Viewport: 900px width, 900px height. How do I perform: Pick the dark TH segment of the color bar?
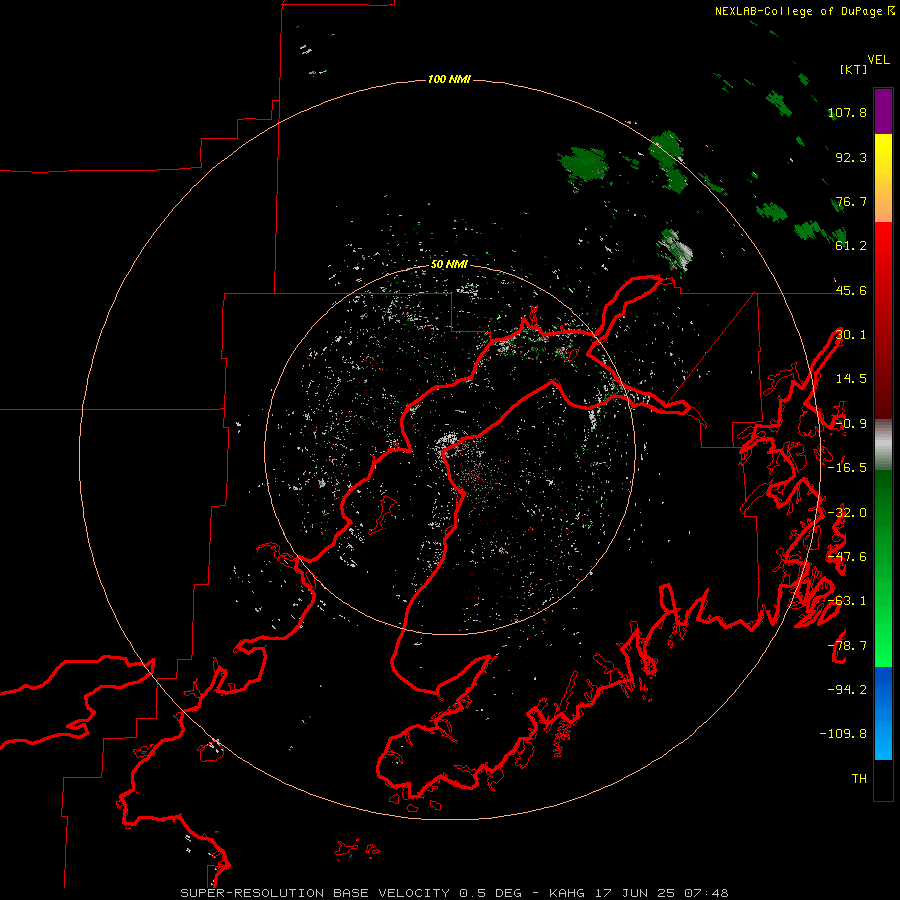(x=883, y=780)
